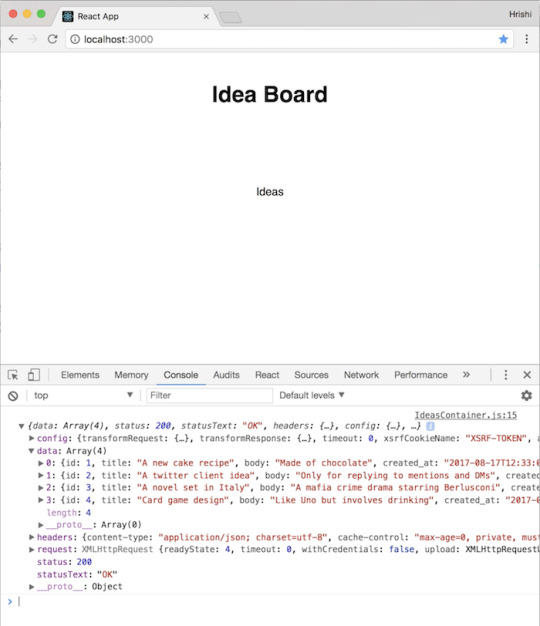
Task: Expand the config property
Action: [32, 438]
